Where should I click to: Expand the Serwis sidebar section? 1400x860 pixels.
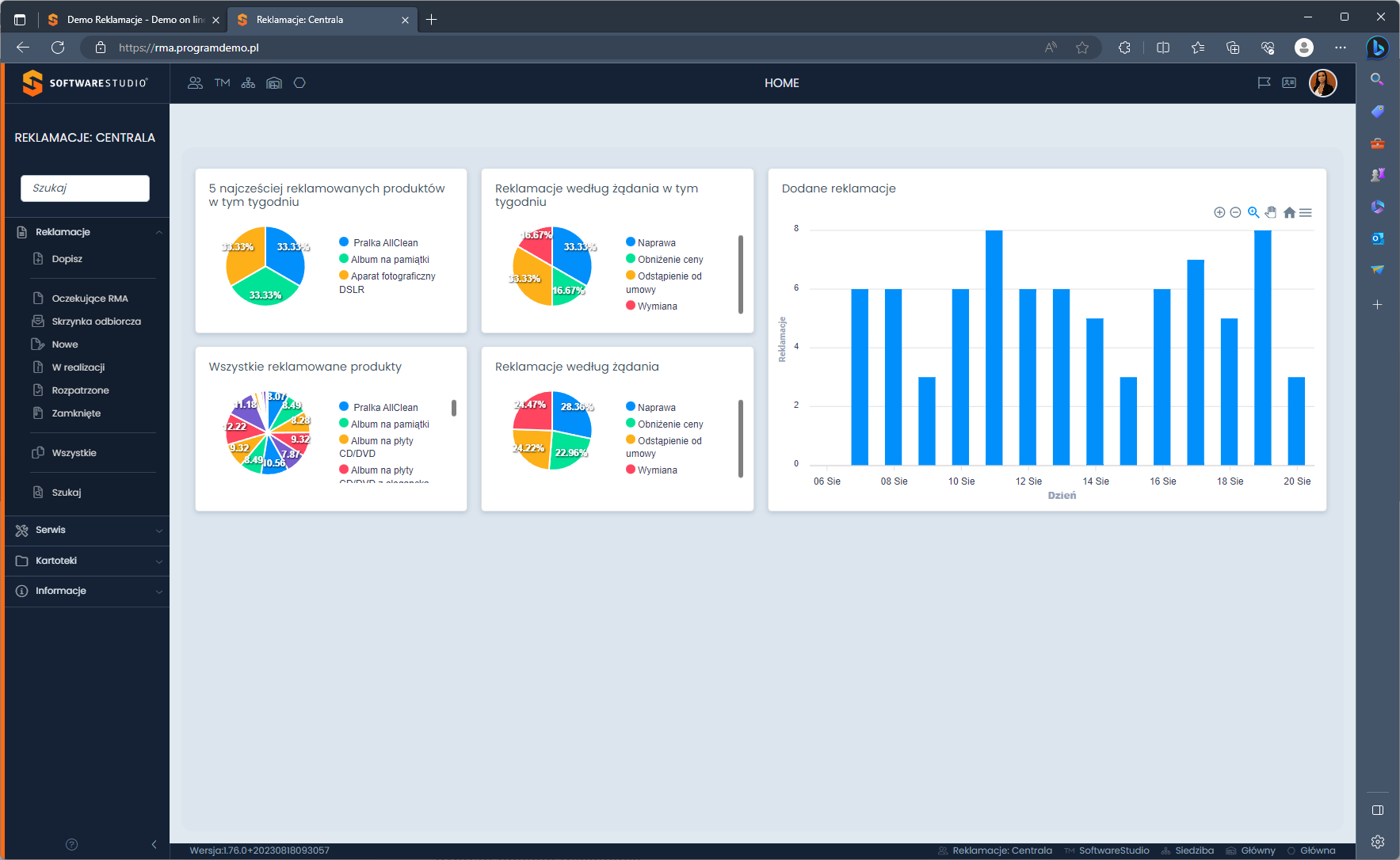point(87,530)
